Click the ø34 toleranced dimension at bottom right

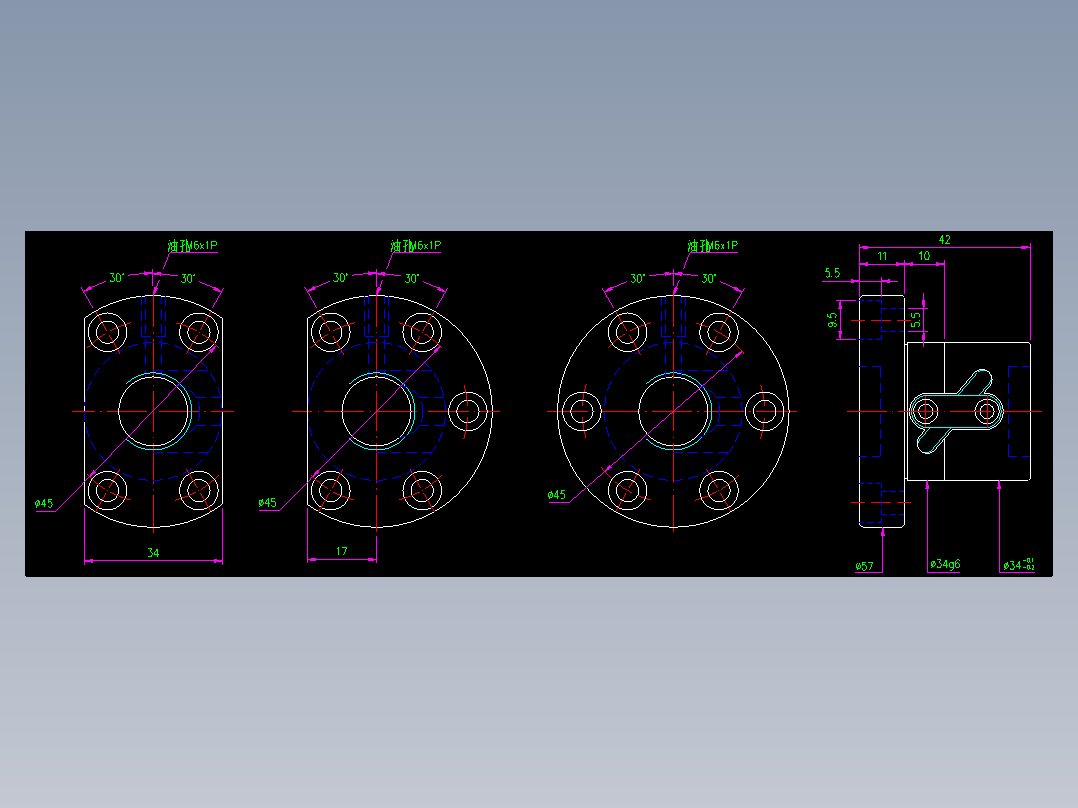point(1018,566)
